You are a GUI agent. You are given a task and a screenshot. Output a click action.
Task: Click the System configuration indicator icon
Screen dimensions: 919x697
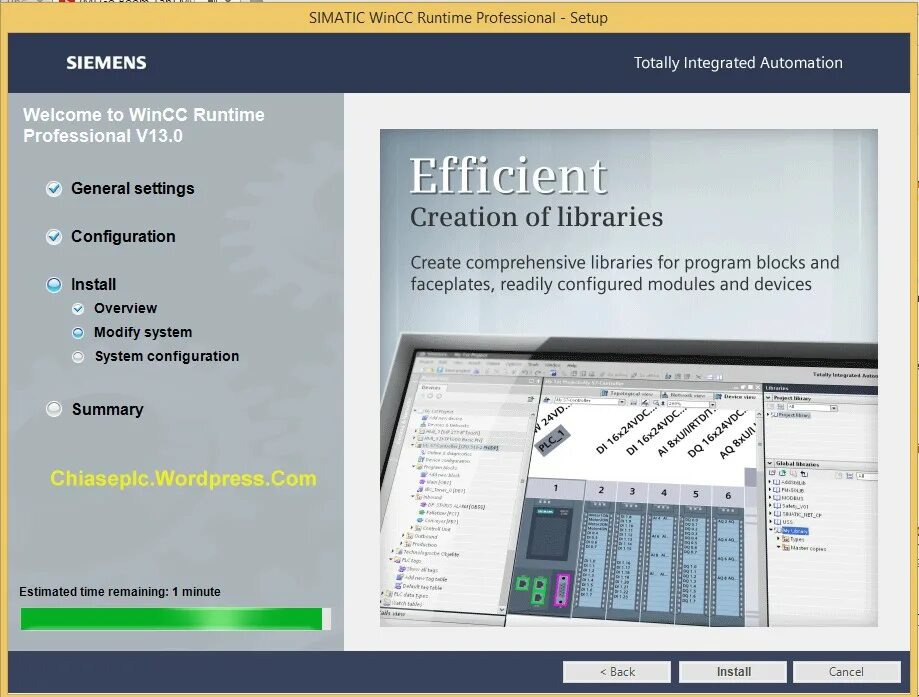pos(78,357)
